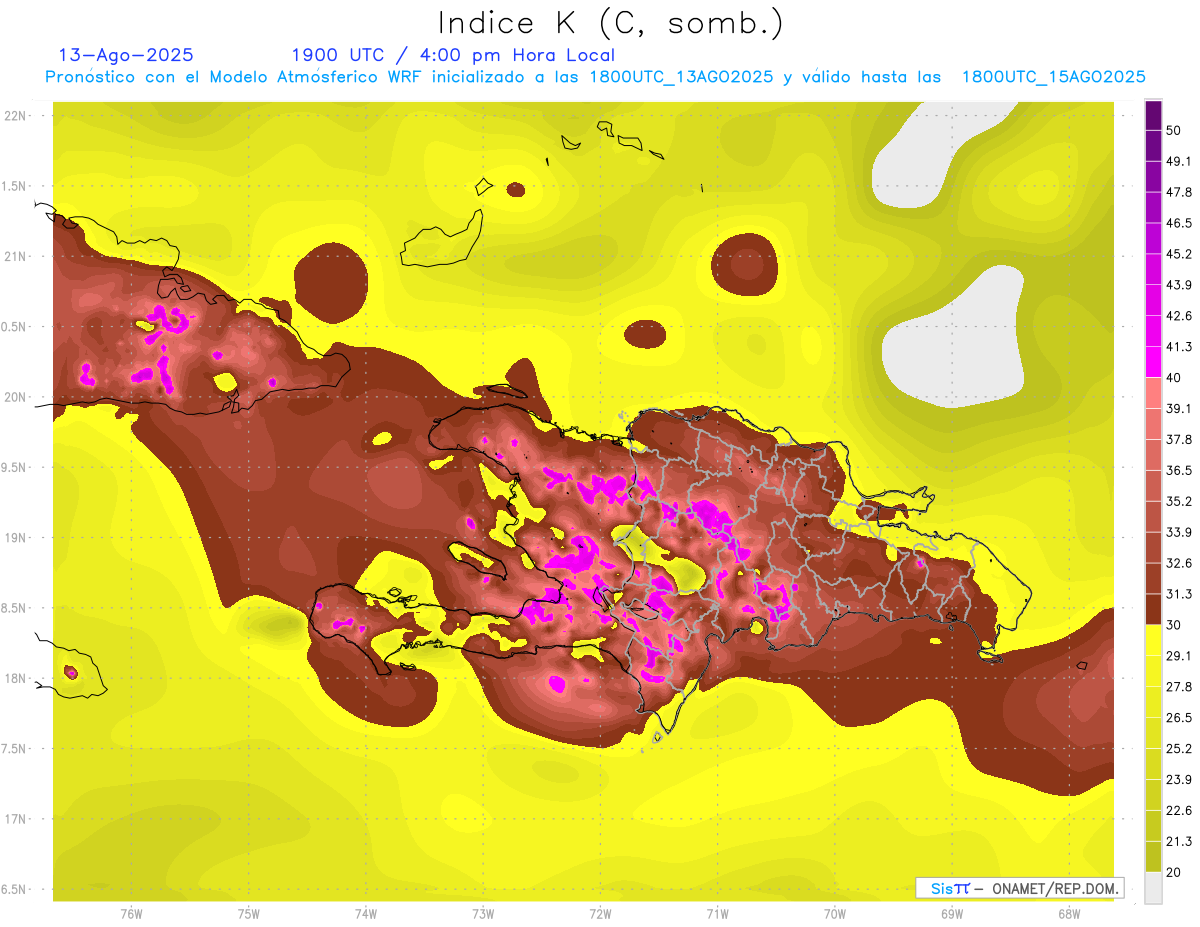Click the '75W' longitude label
Screen dimensions: 1200x927
tap(248, 914)
